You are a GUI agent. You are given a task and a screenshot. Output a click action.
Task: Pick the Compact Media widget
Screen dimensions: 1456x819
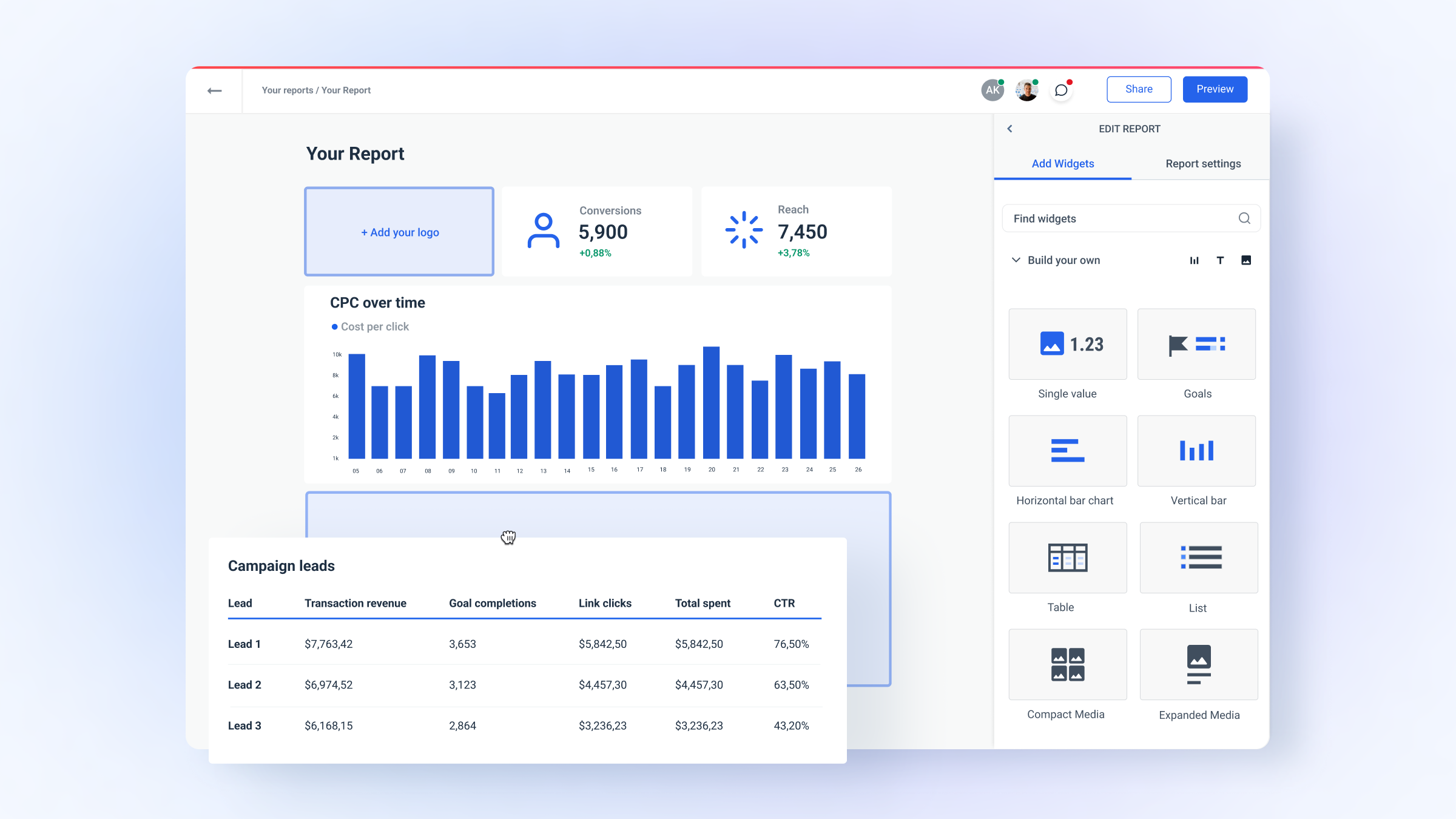[1067, 664]
